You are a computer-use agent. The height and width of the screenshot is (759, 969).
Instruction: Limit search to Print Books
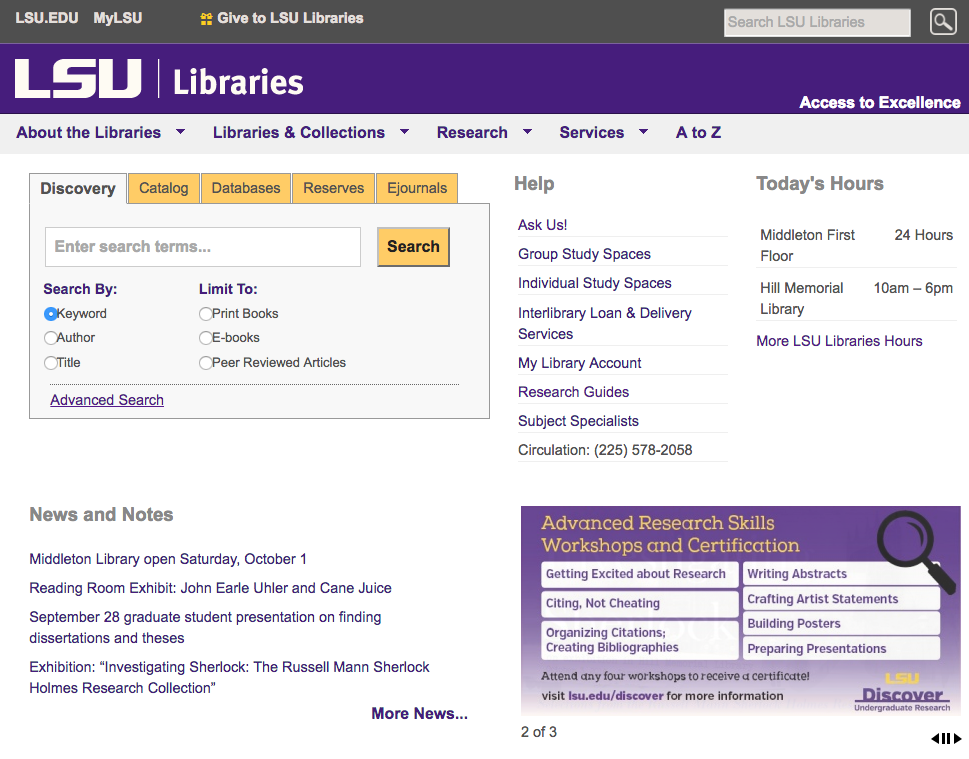pos(206,314)
